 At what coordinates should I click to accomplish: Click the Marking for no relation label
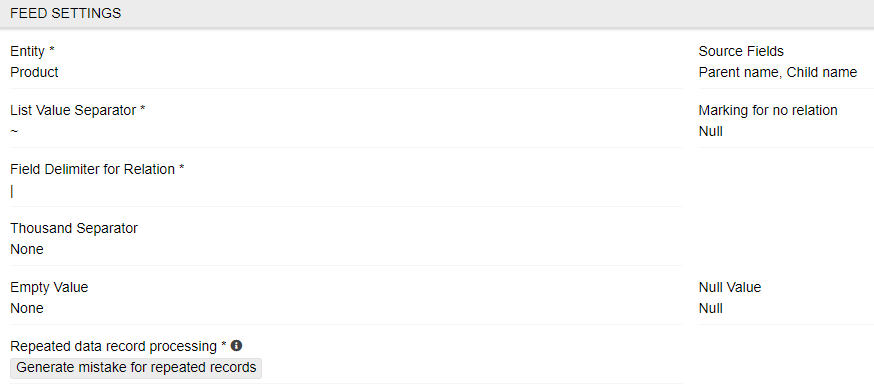pyautogui.click(x=768, y=110)
